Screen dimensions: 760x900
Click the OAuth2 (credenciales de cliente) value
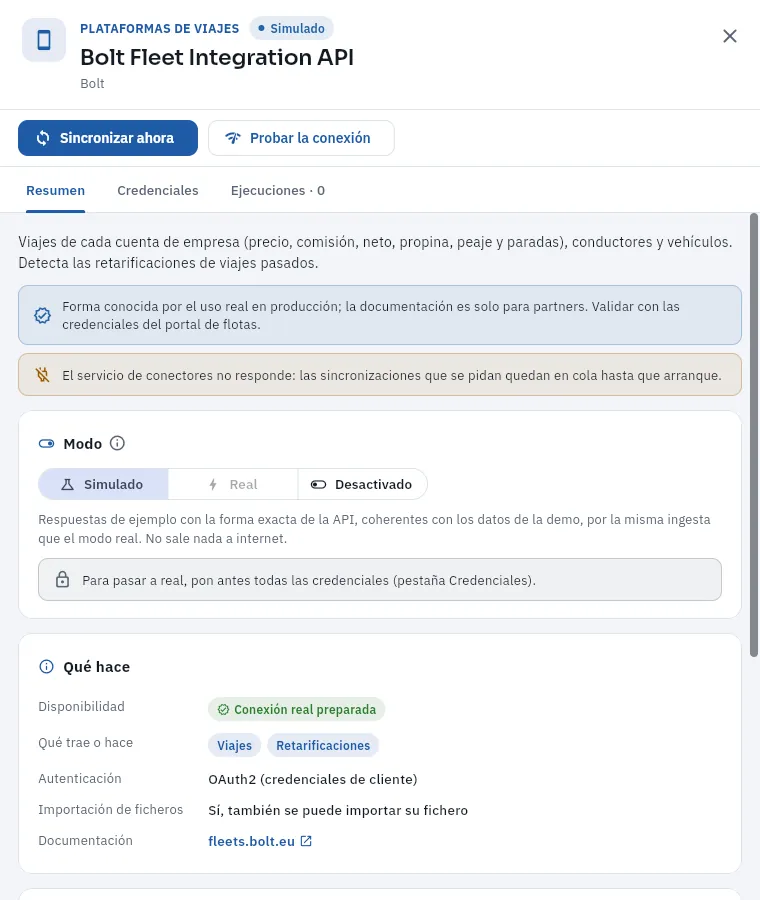tap(313, 779)
